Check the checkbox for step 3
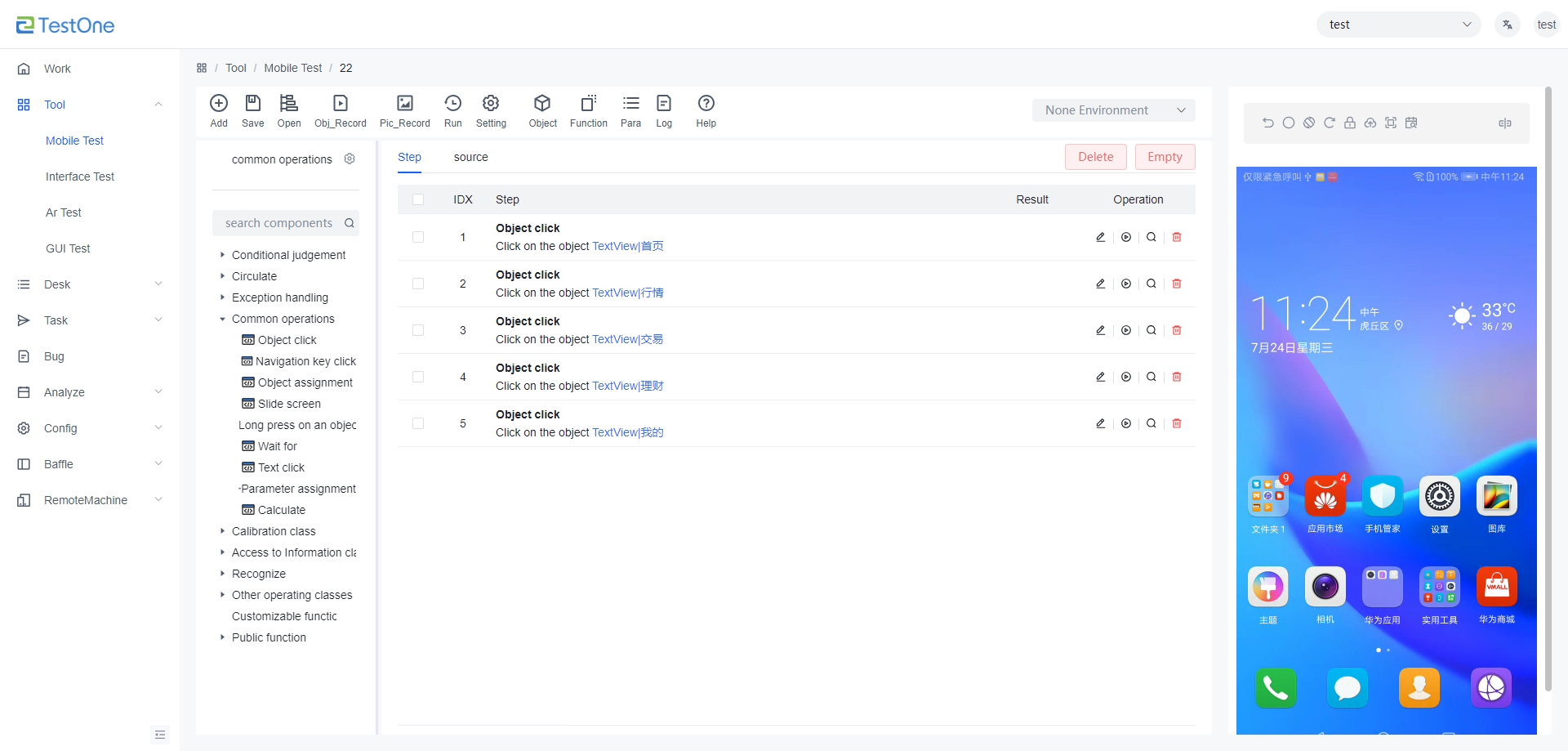 (418, 330)
